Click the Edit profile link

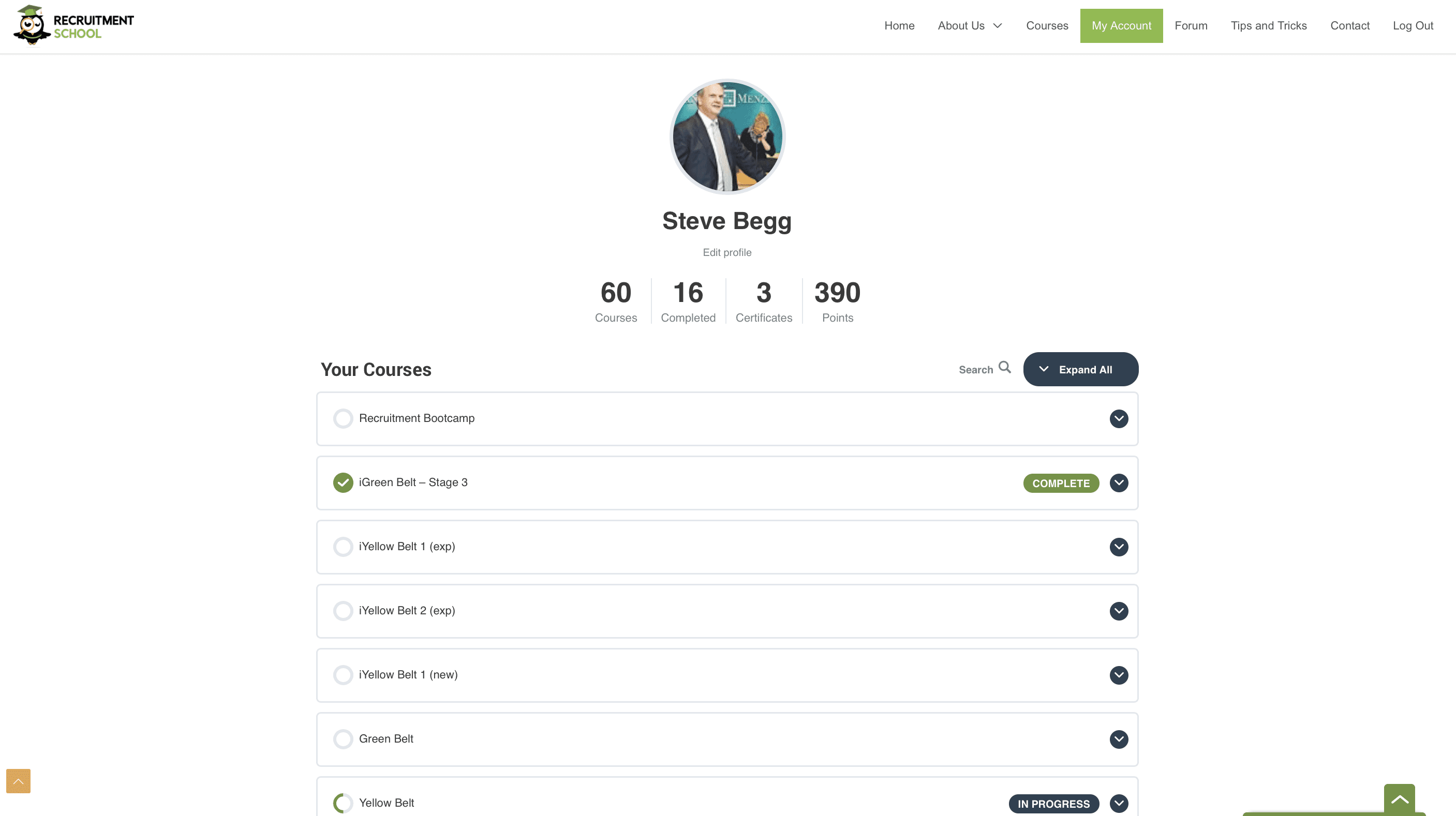point(727,252)
